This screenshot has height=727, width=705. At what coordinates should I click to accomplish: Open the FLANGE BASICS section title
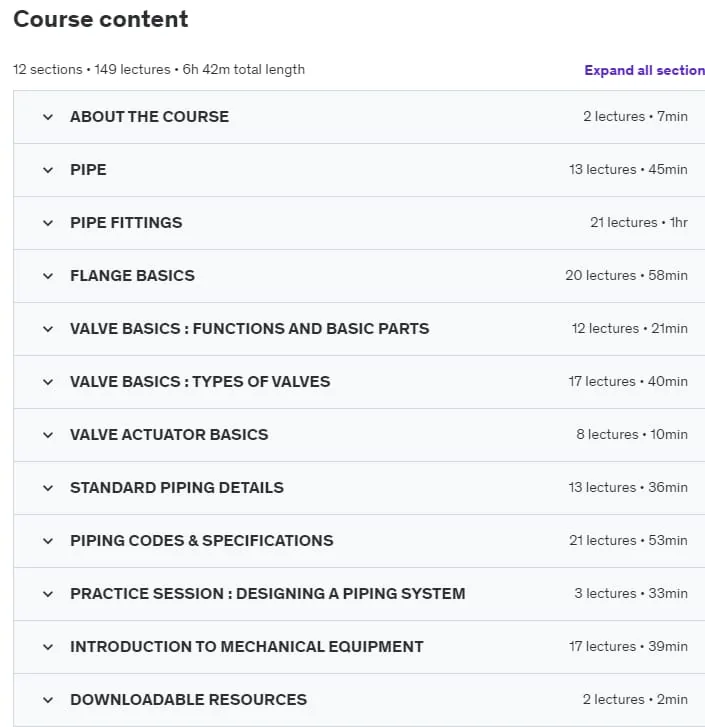(x=132, y=275)
